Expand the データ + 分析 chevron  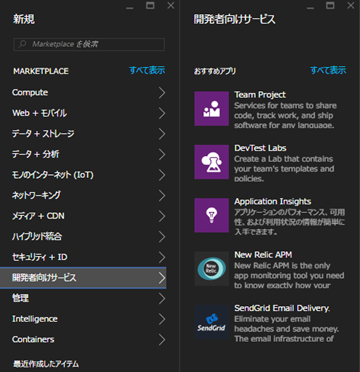coord(162,155)
